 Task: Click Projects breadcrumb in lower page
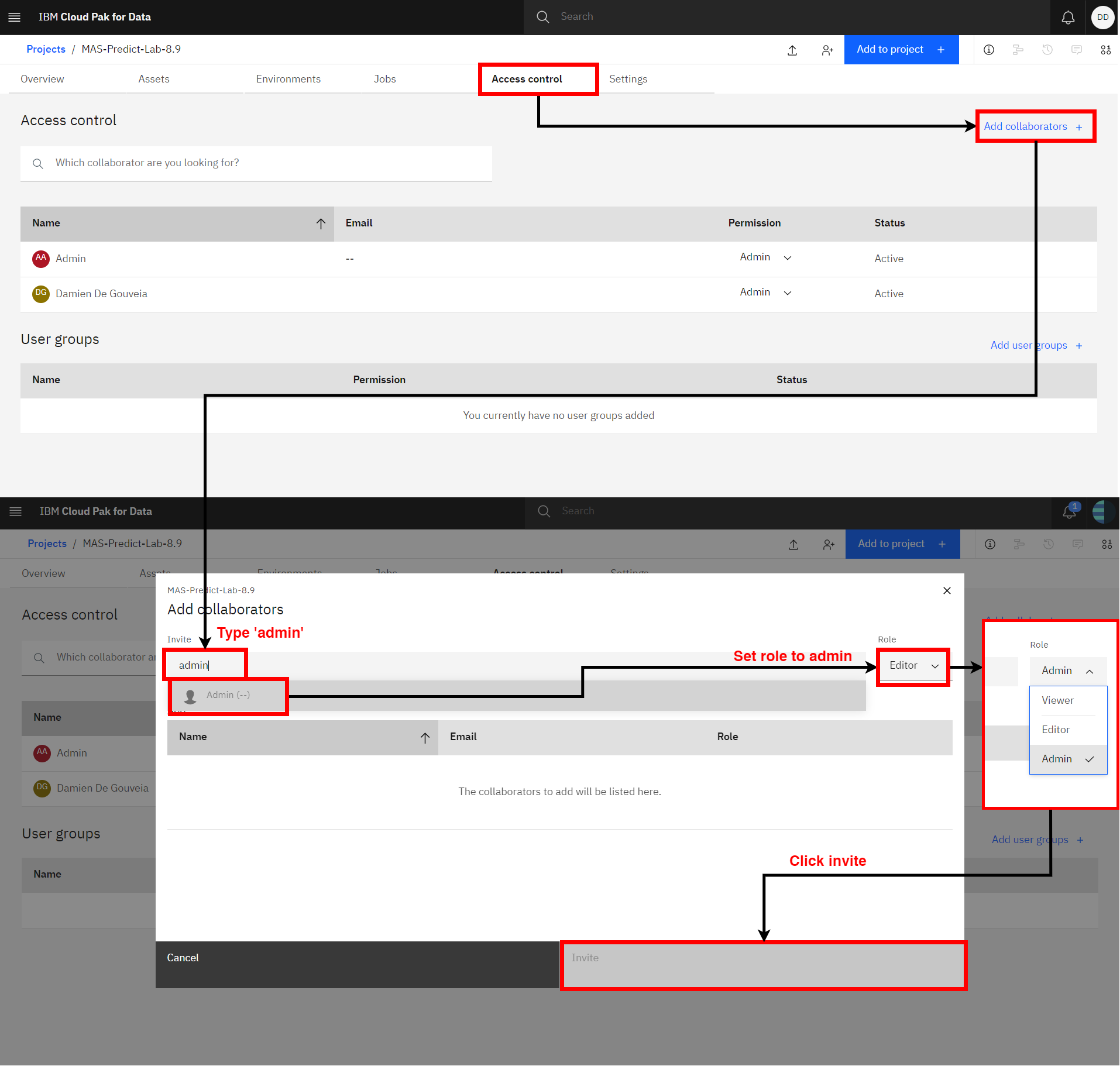(x=47, y=544)
